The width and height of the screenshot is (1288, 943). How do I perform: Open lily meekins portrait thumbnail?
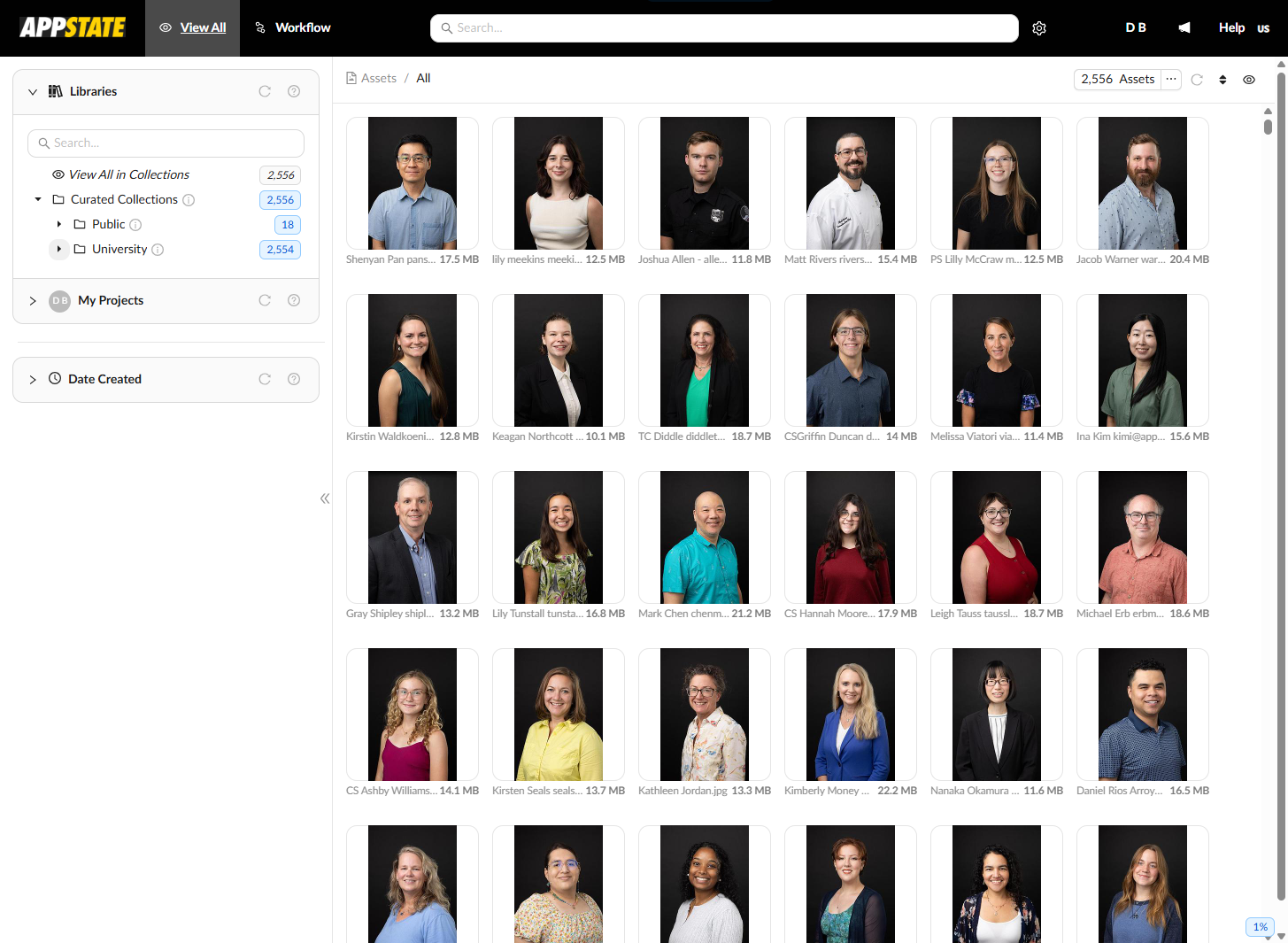point(559,183)
